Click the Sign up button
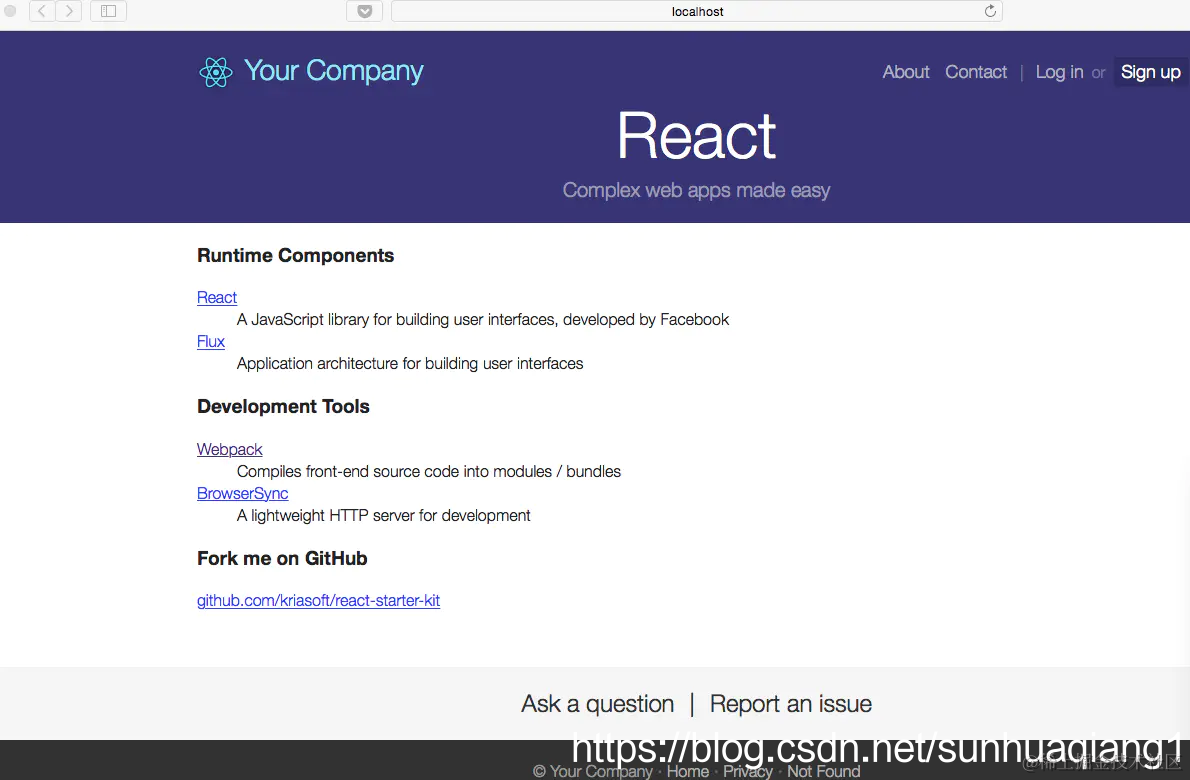This screenshot has height=780, width=1190. pyautogui.click(x=1151, y=72)
